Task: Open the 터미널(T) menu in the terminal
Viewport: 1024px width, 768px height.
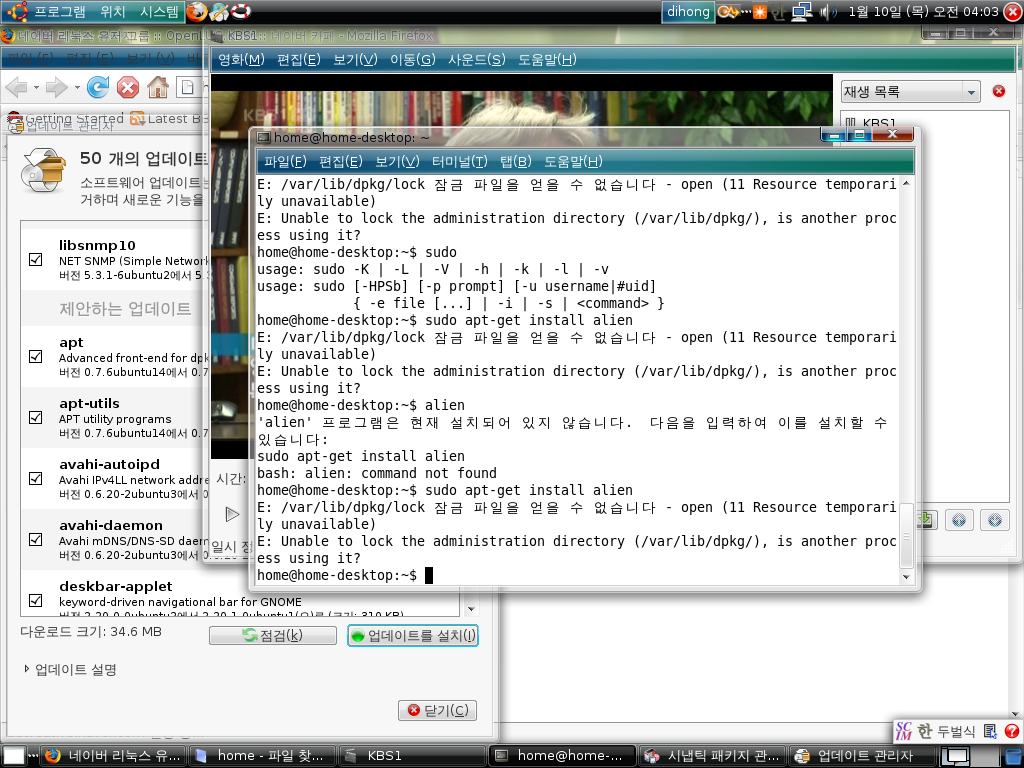Action: click(x=460, y=161)
